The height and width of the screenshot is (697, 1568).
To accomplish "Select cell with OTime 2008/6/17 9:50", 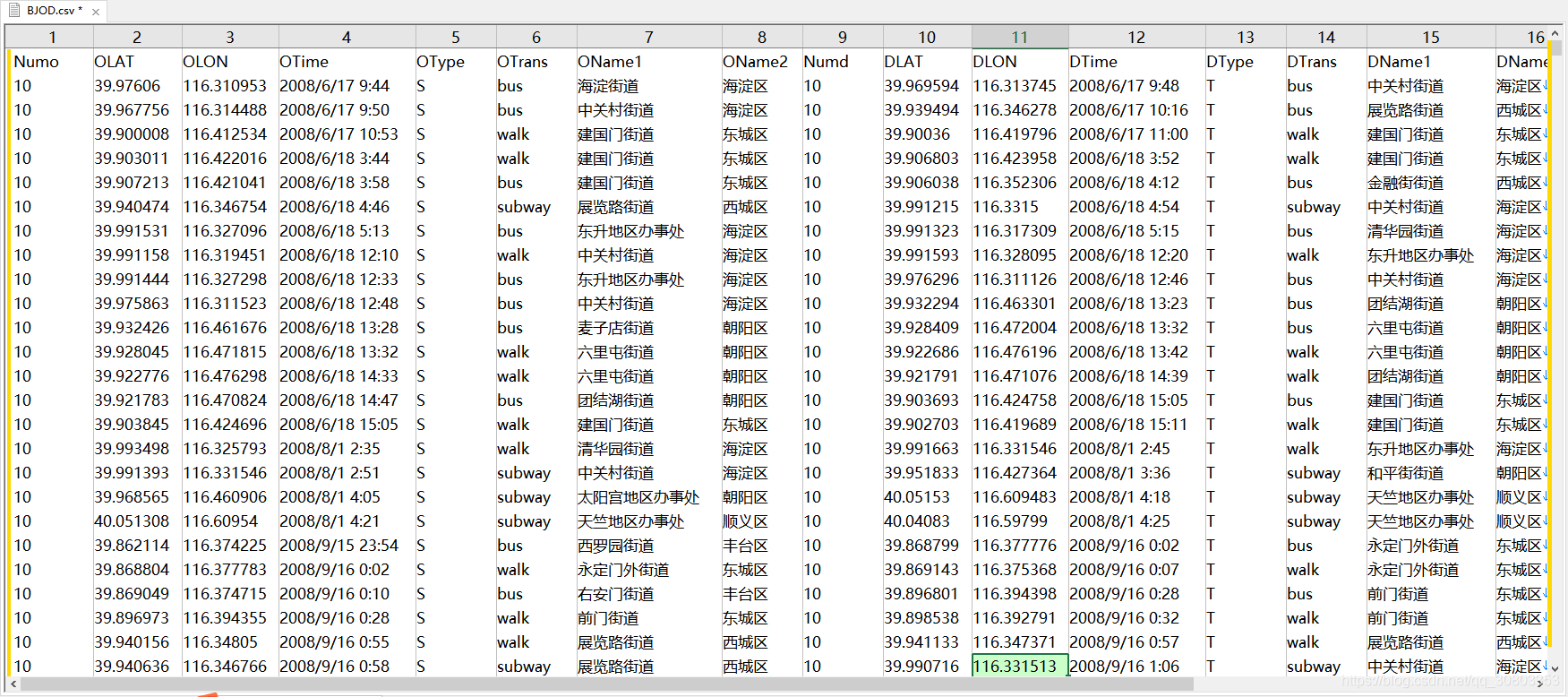I will (x=347, y=110).
